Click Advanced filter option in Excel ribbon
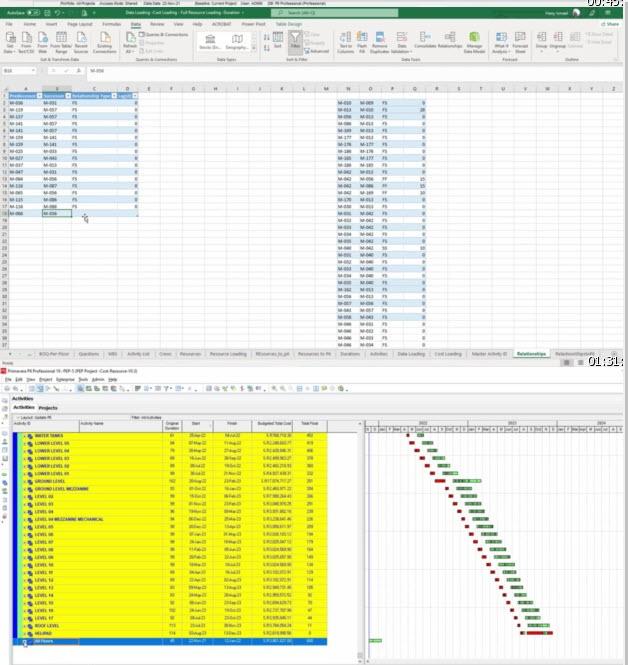The height and width of the screenshot is (665, 628). pyautogui.click(x=317, y=51)
